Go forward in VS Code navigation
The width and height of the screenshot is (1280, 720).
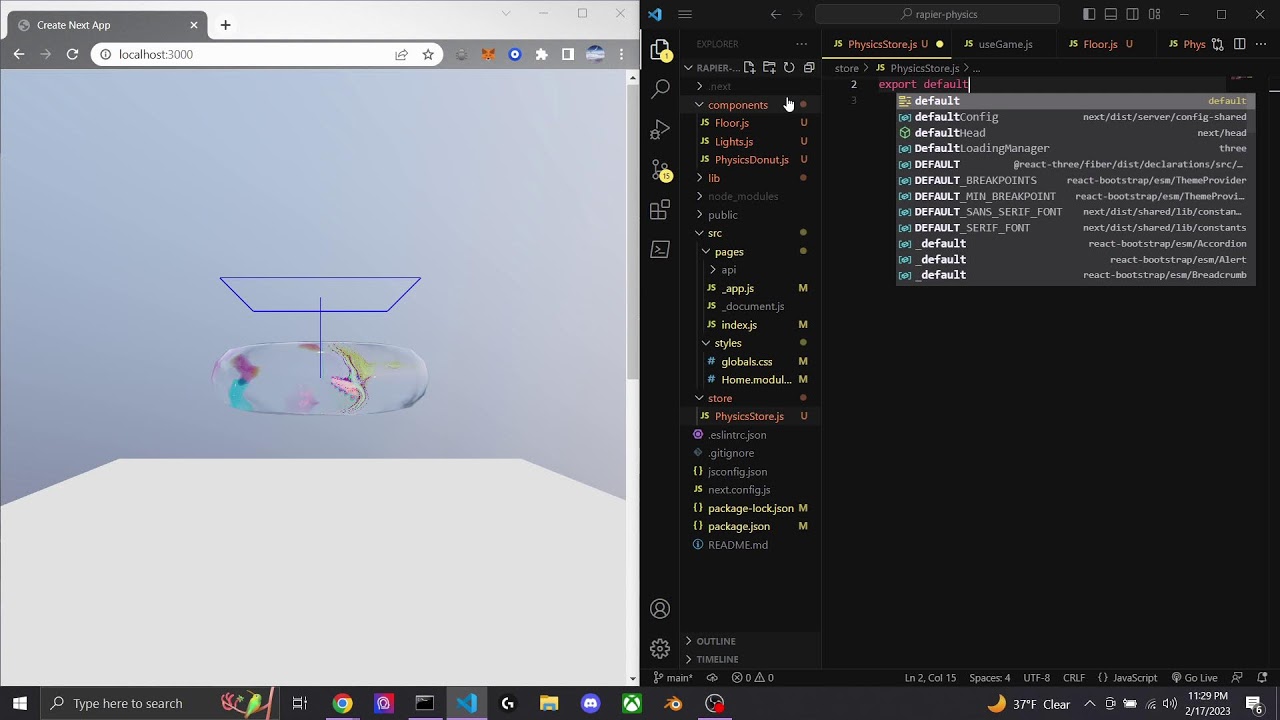pos(799,14)
